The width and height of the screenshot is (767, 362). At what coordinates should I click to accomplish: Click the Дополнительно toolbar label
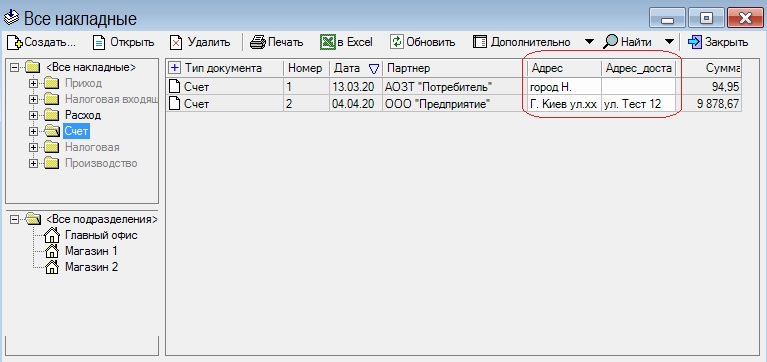click(530, 42)
